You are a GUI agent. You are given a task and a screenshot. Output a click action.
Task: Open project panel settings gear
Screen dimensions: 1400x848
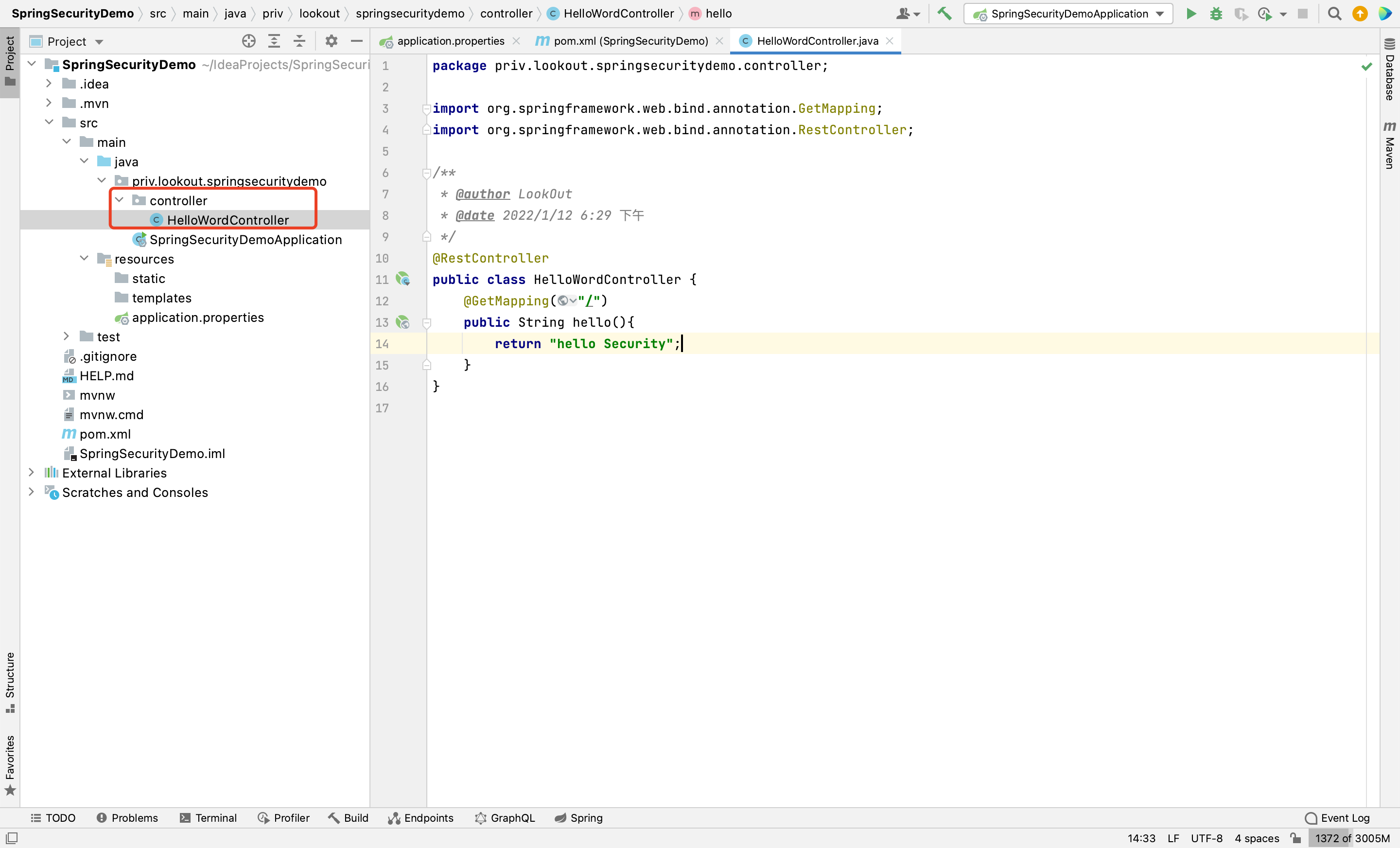coord(331,41)
